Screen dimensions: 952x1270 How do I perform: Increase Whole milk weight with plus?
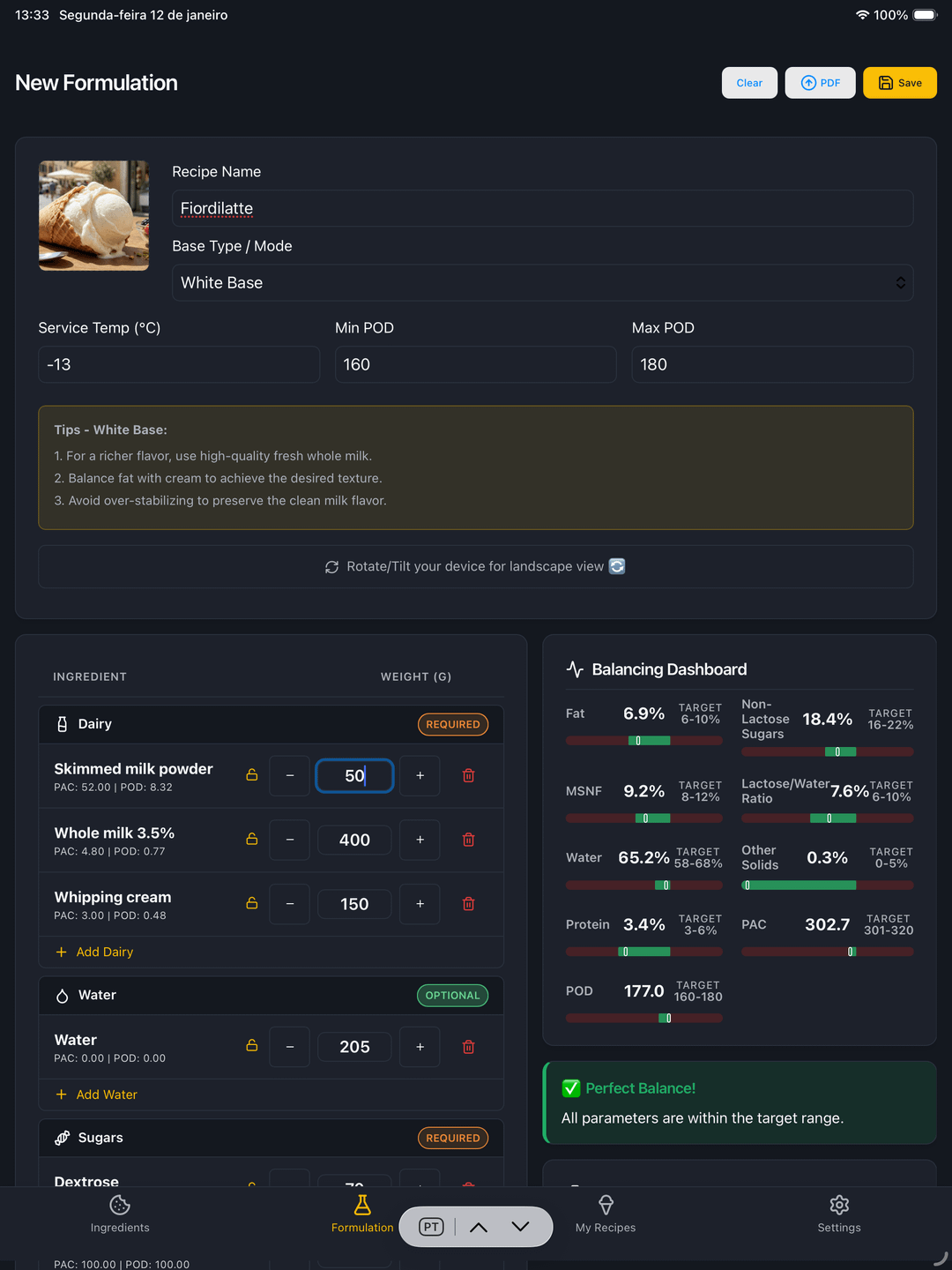420,840
